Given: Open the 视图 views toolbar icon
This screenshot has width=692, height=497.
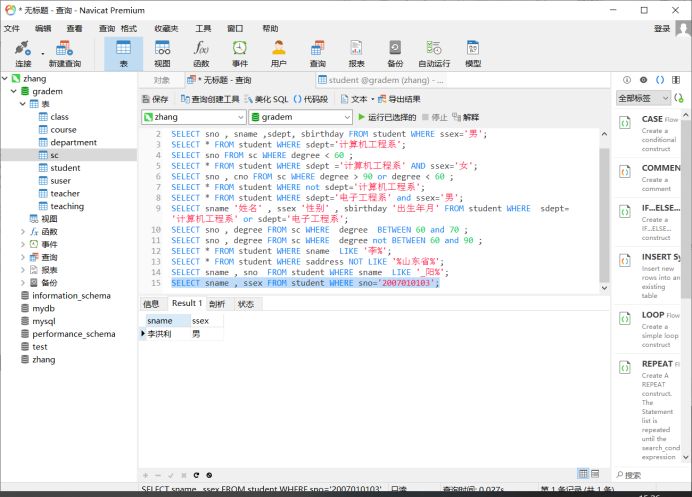Looking at the screenshot, I should (x=162, y=54).
